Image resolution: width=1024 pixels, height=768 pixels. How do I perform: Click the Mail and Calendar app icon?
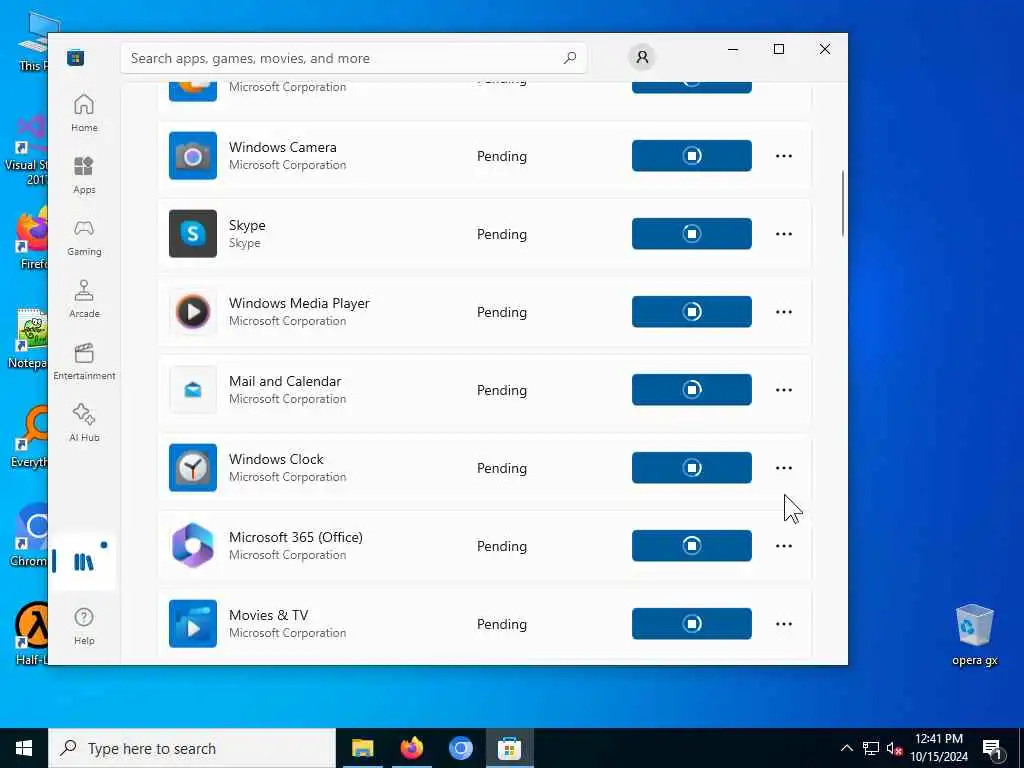[193, 389]
